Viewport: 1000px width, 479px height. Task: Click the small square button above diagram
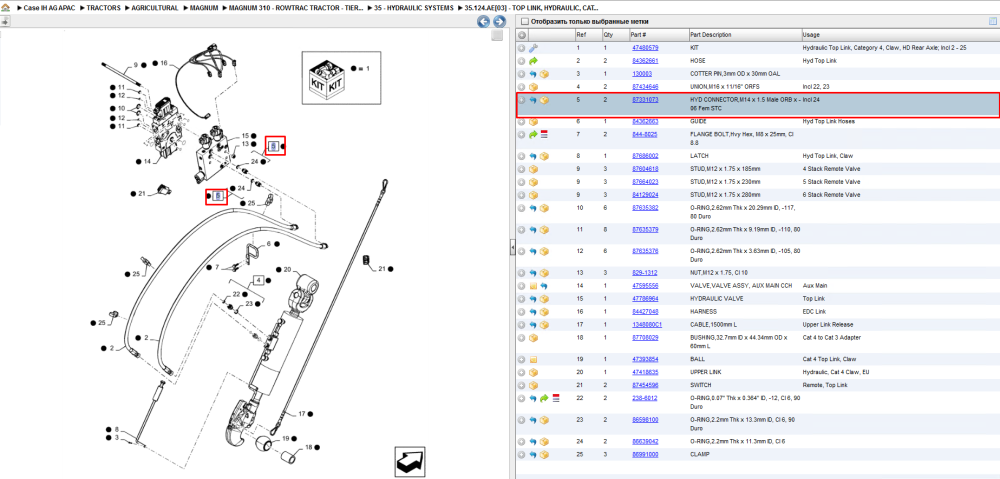coord(497,36)
